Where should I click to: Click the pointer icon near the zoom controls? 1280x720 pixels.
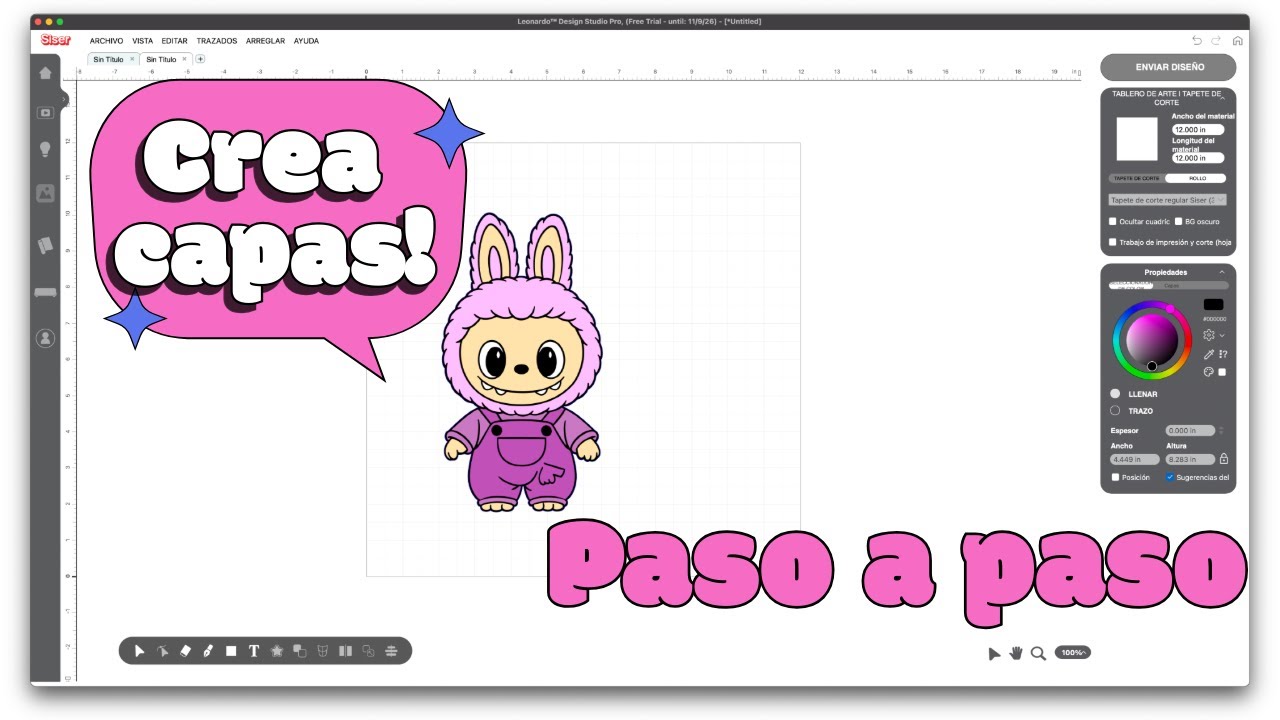pos(994,653)
